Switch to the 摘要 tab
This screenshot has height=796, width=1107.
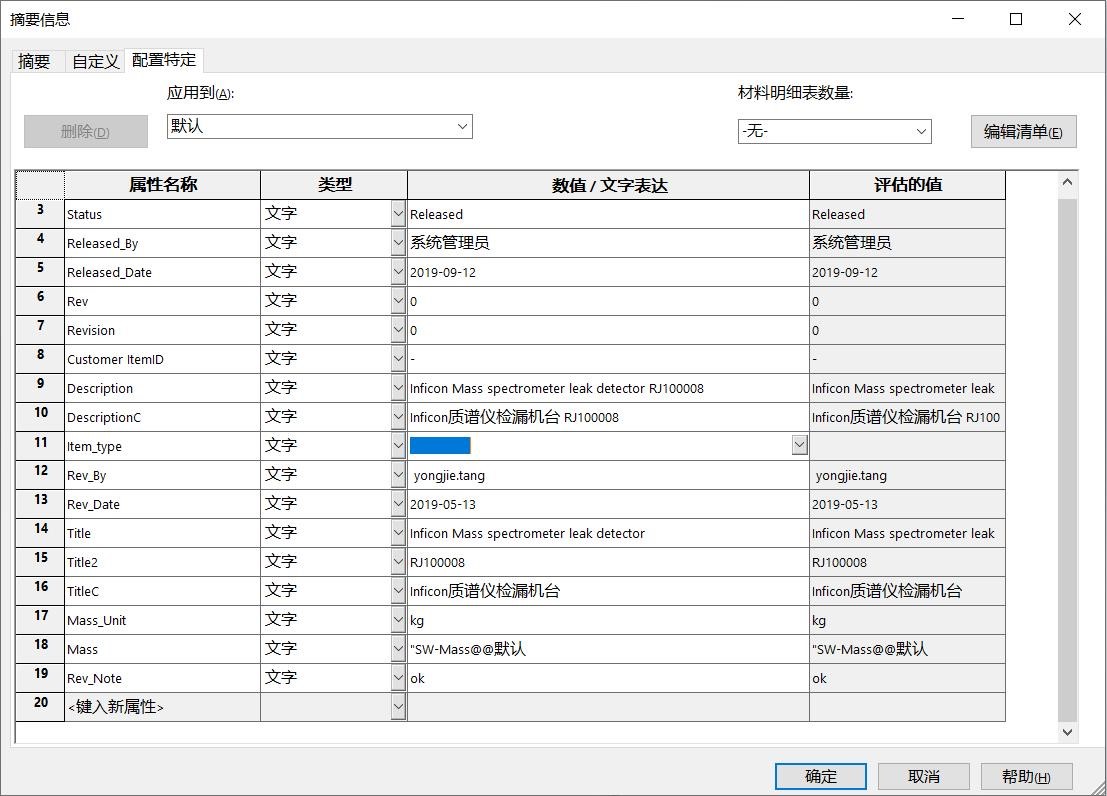(x=34, y=61)
